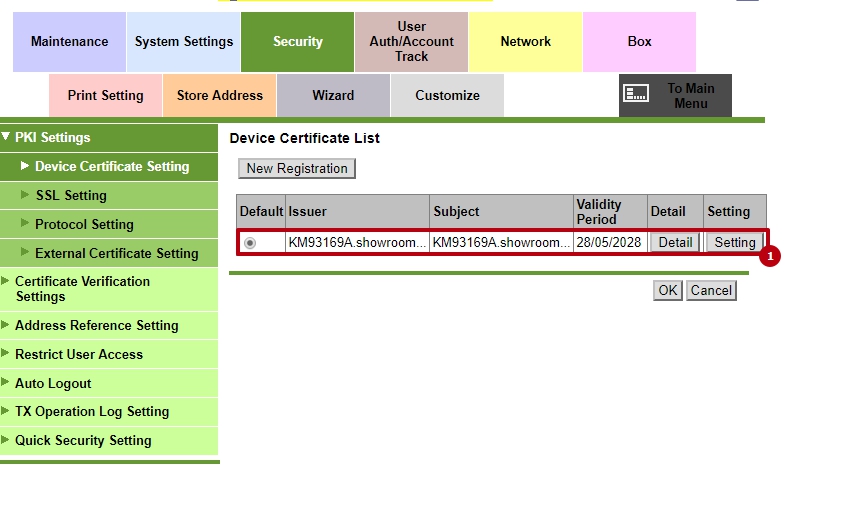Open the Maintenance tab
The width and height of the screenshot is (857, 505).
pos(69,42)
